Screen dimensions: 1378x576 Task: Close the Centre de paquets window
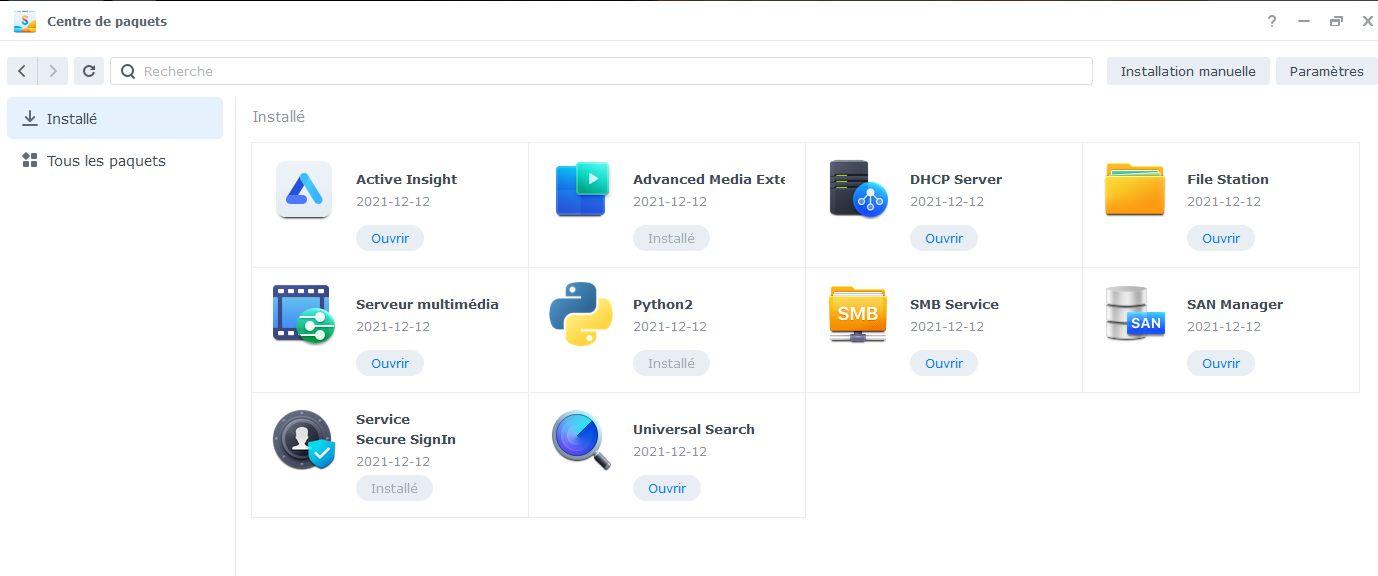[1367, 21]
